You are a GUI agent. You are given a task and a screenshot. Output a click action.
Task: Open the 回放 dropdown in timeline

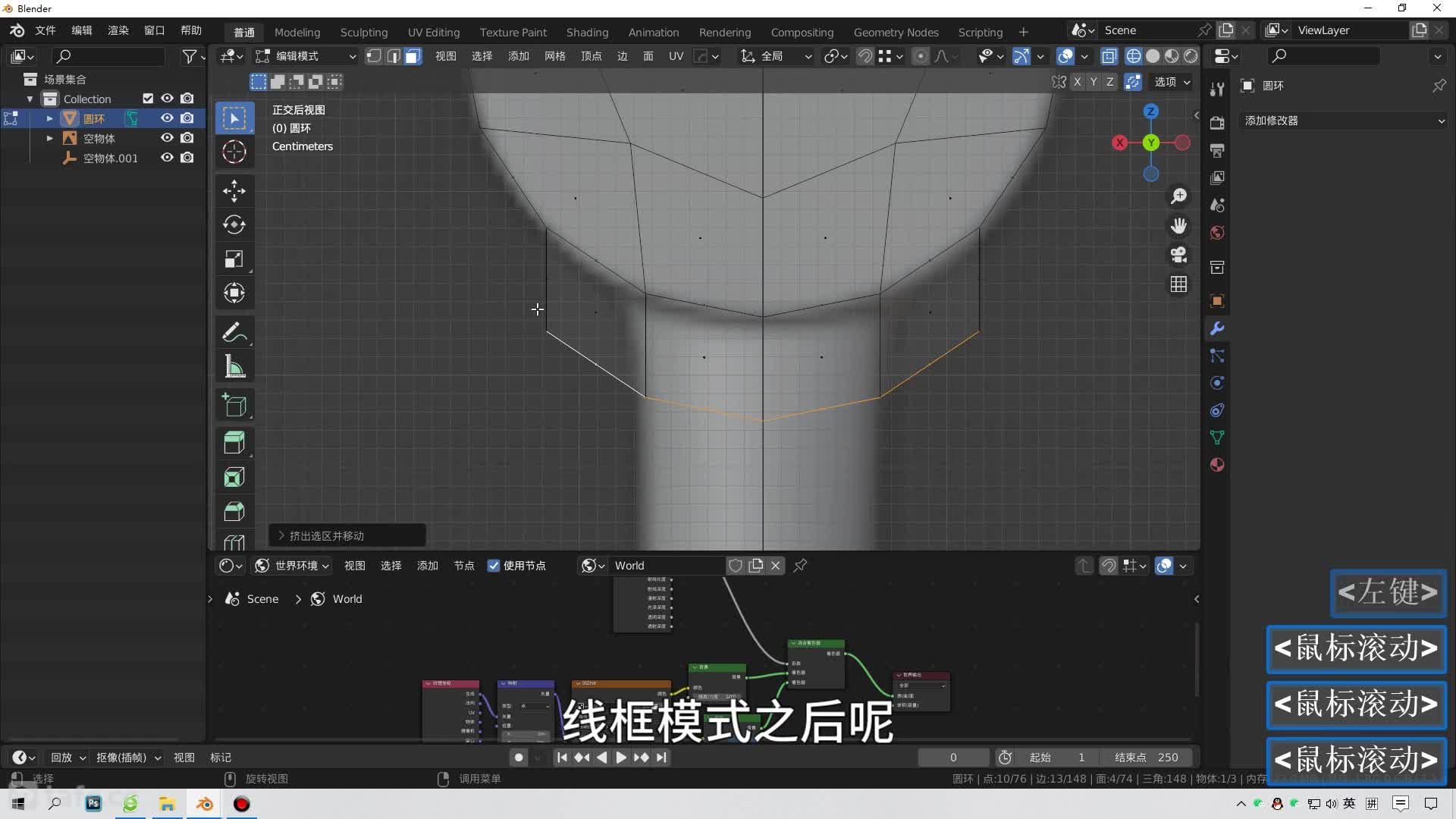[68, 758]
